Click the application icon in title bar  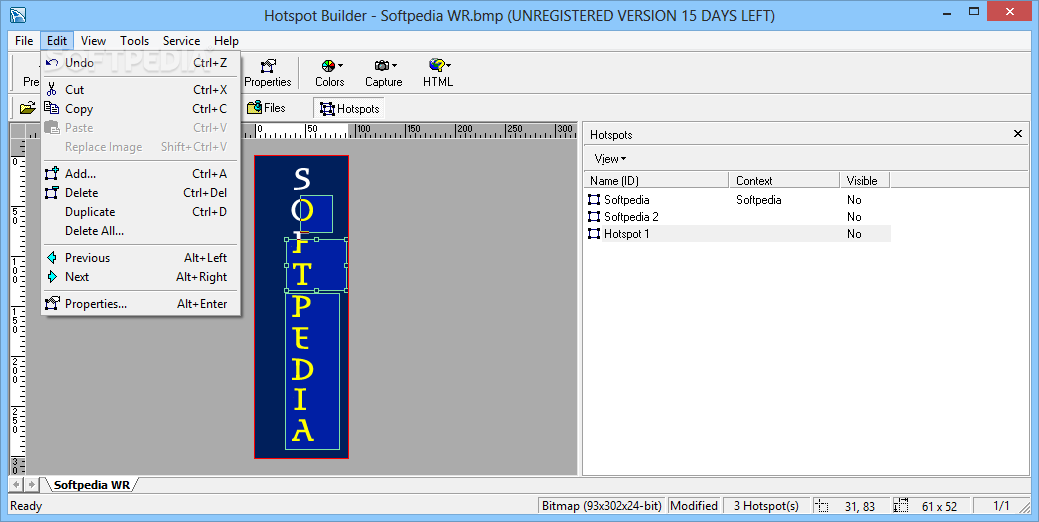coord(18,15)
